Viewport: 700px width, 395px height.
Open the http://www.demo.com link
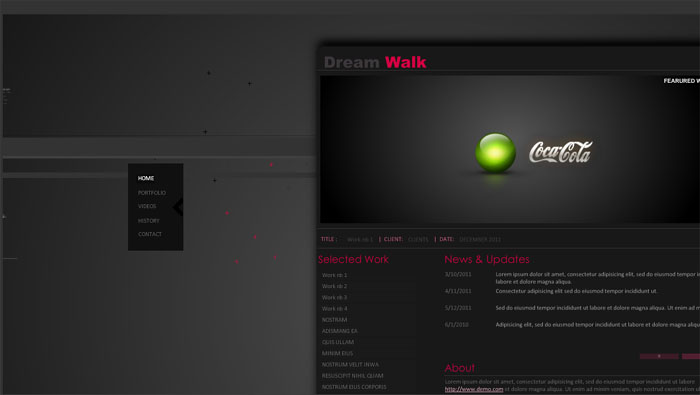point(474,389)
